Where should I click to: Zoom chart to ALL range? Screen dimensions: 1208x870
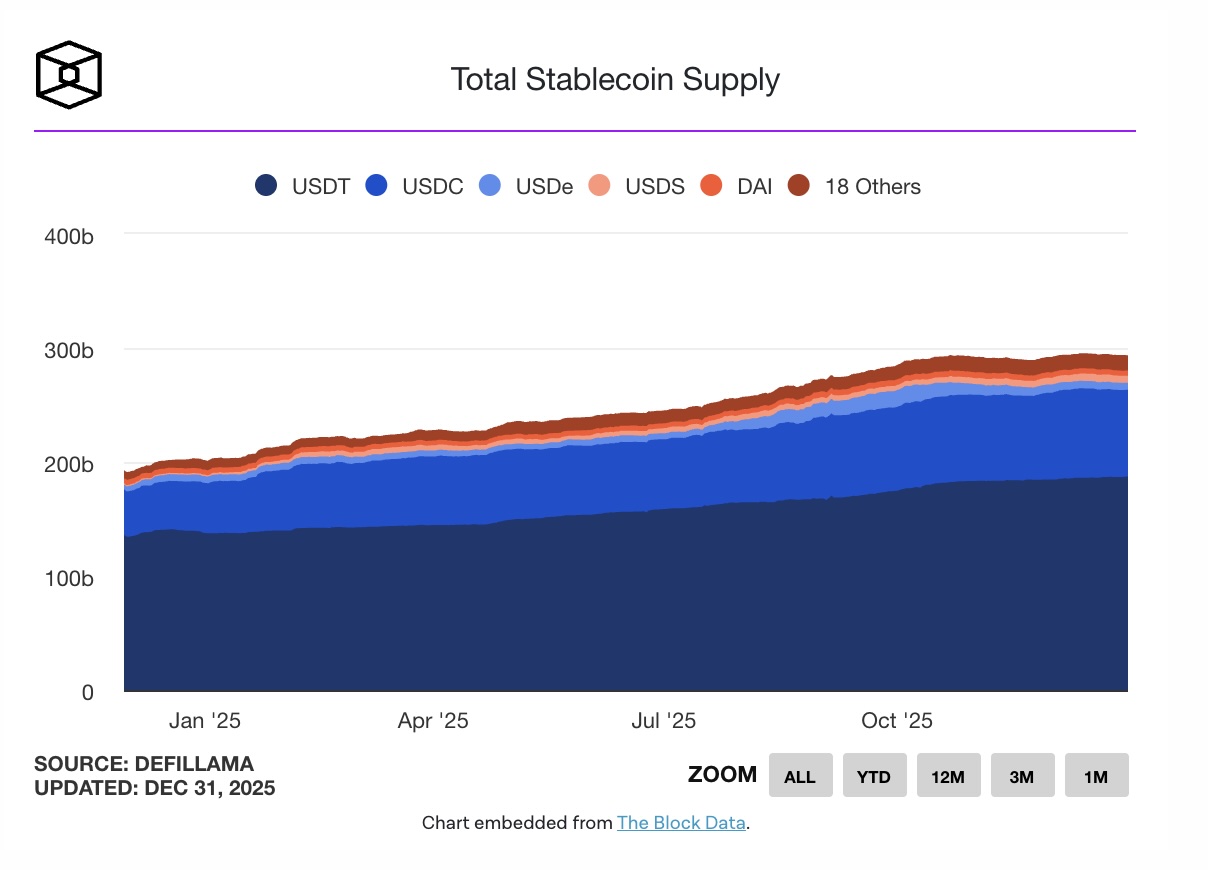800,776
